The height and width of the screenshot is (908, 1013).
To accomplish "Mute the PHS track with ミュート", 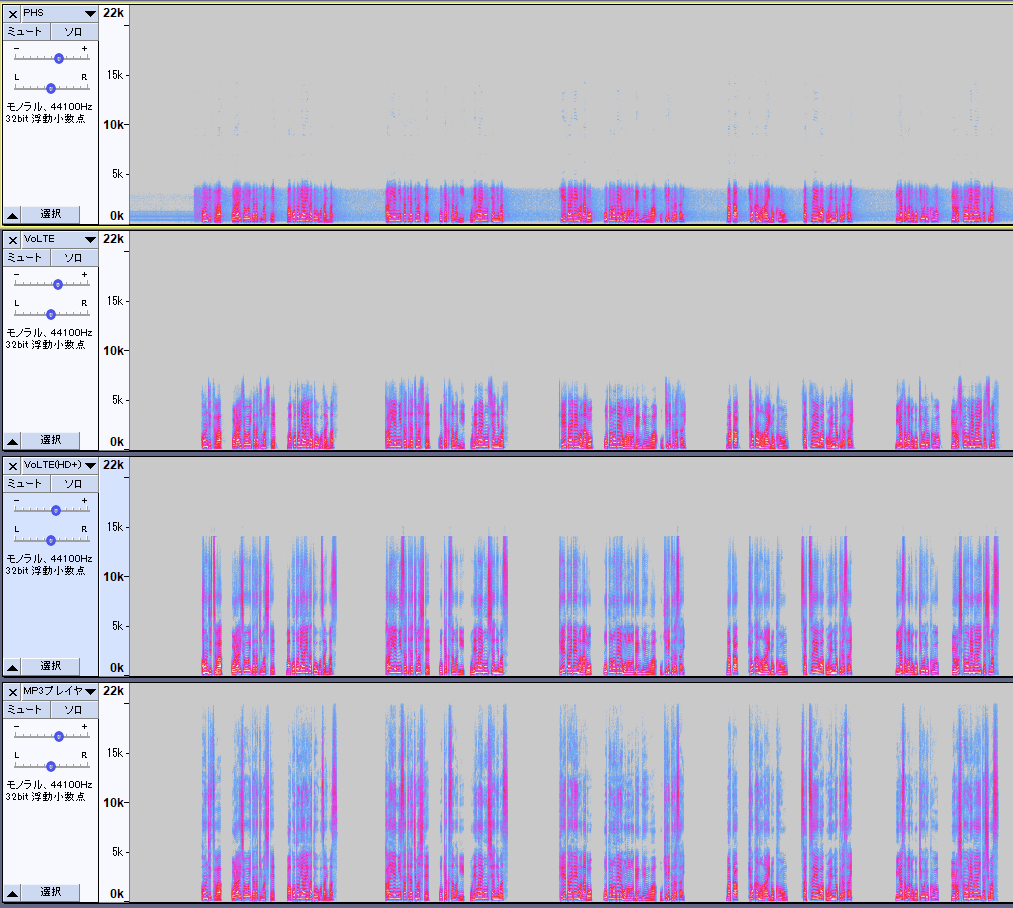I will click(x=26, y=32).
